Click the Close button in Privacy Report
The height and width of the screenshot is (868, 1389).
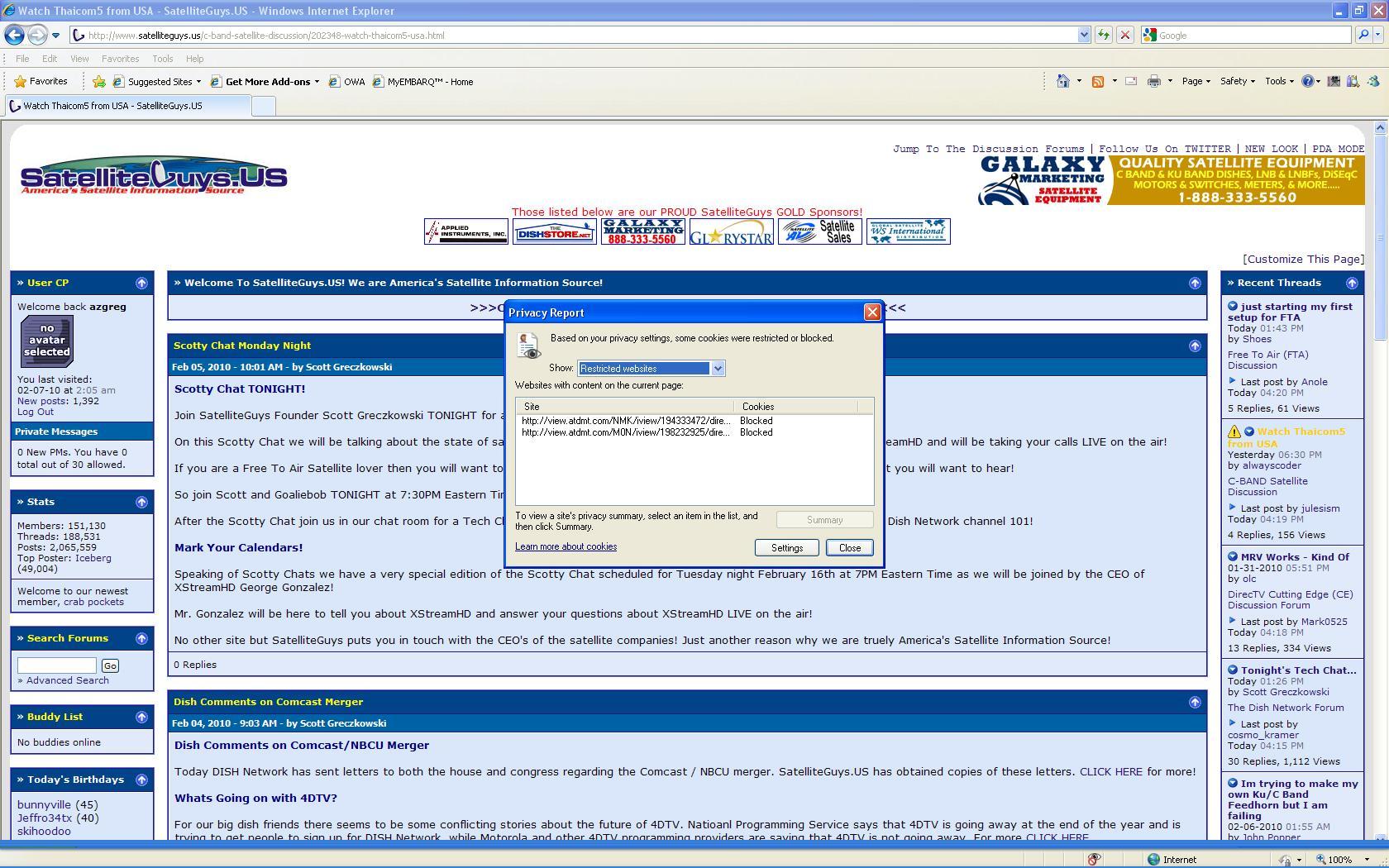(849, 548)
